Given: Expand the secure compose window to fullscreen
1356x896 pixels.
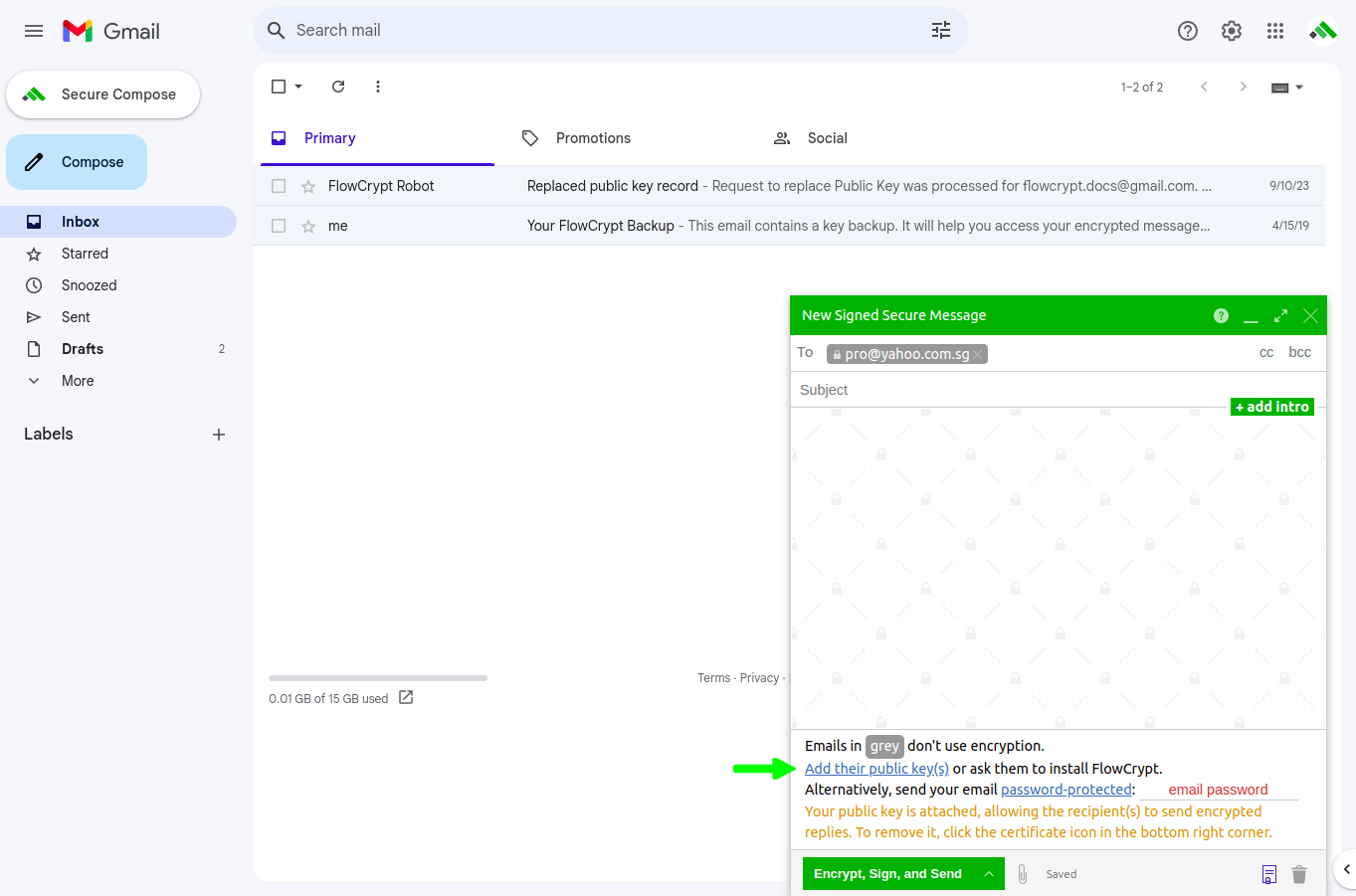Looking at the screenshot, I should (1280, 315).
